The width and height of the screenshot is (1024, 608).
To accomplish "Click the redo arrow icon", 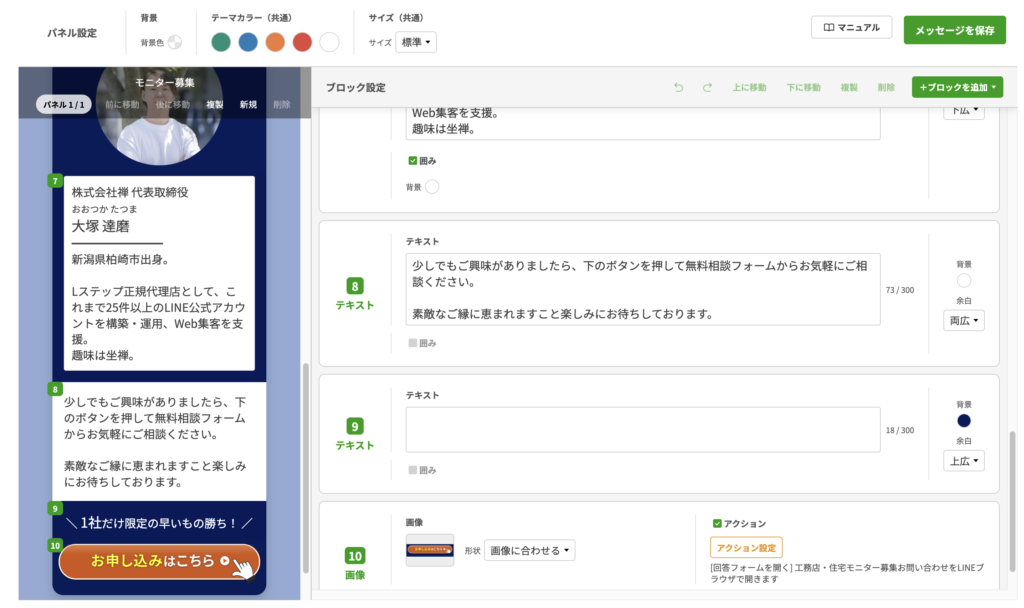I will click(707, 88).
